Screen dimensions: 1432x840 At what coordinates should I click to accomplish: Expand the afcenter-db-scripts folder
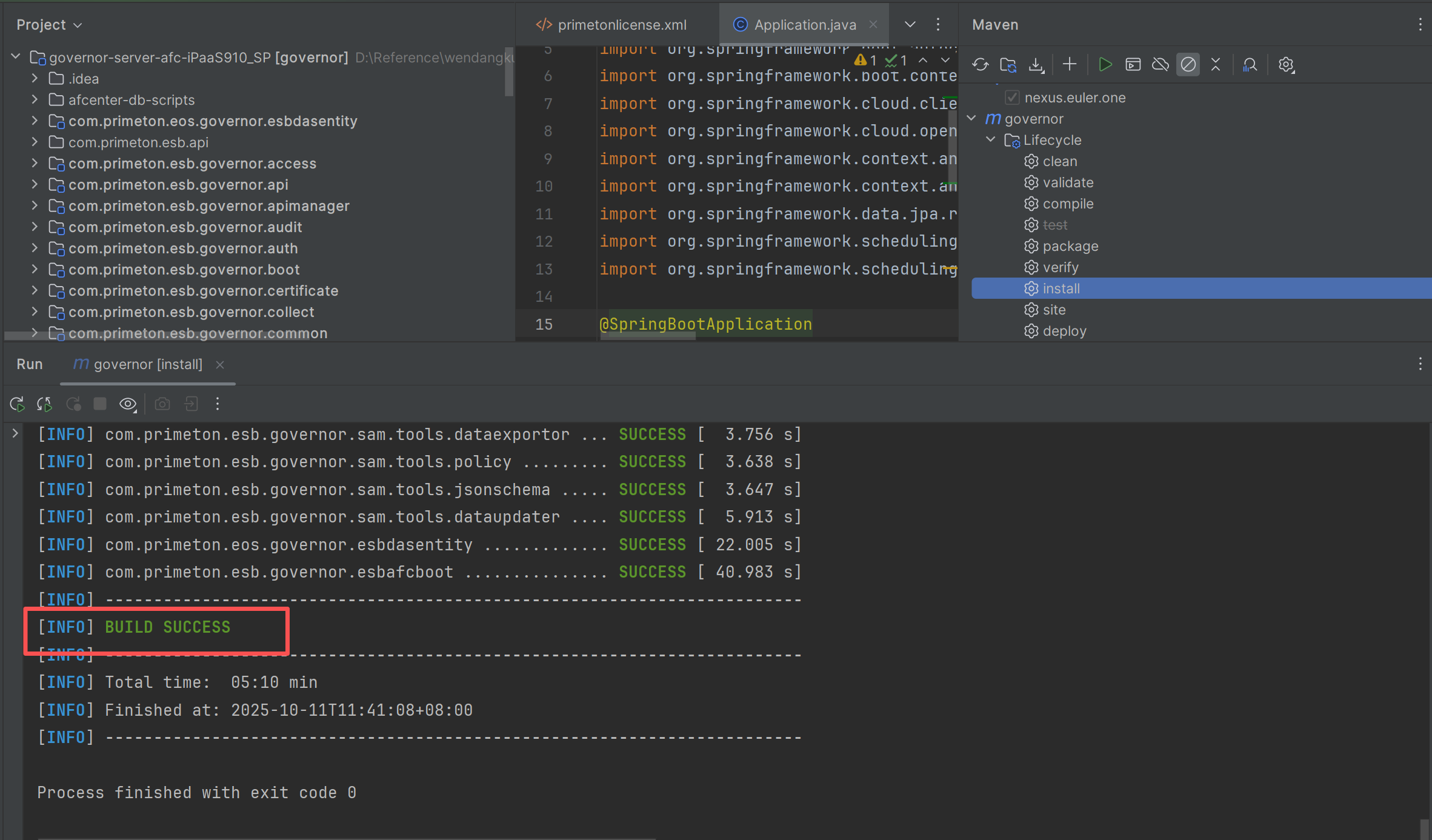pyautogui.click(x=35, y=100)
